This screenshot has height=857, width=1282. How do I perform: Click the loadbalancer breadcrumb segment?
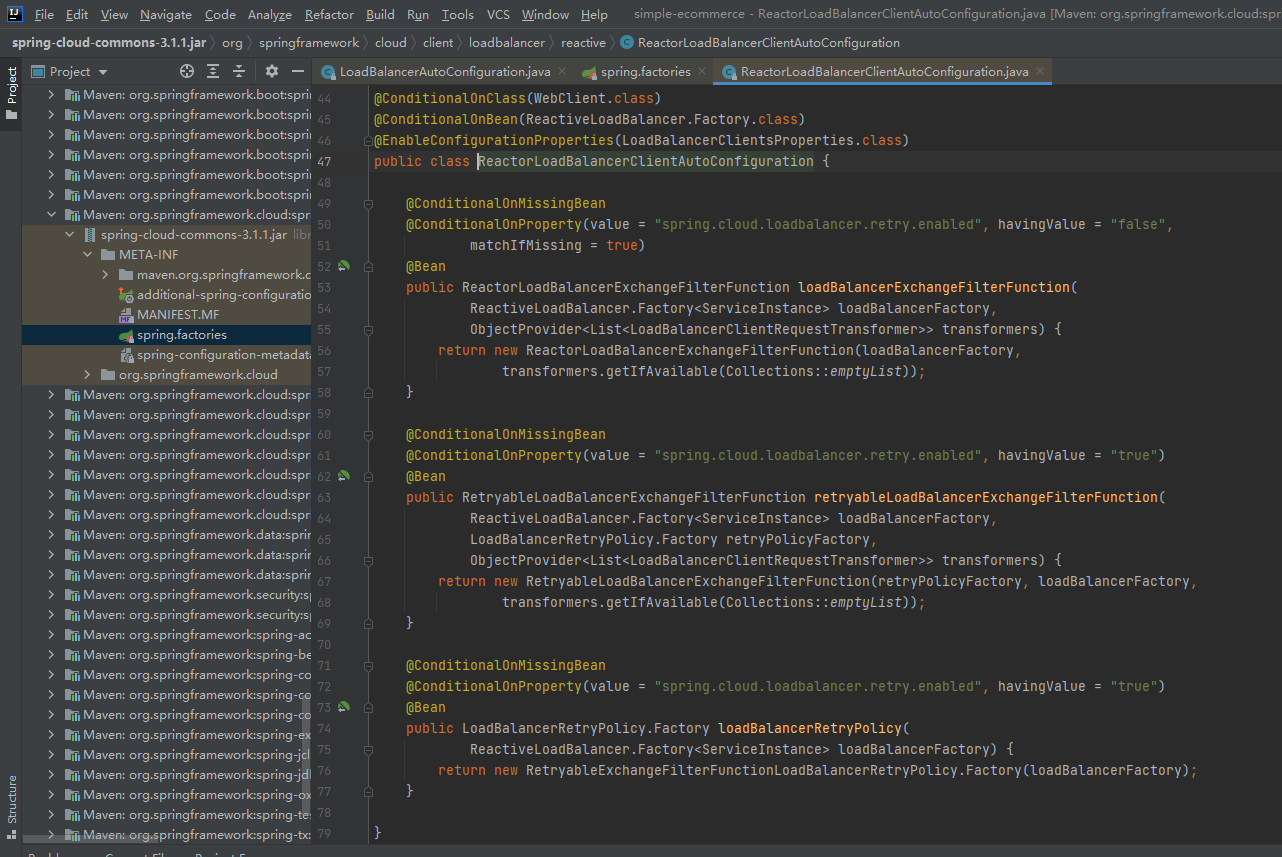[x=507, y=43]
